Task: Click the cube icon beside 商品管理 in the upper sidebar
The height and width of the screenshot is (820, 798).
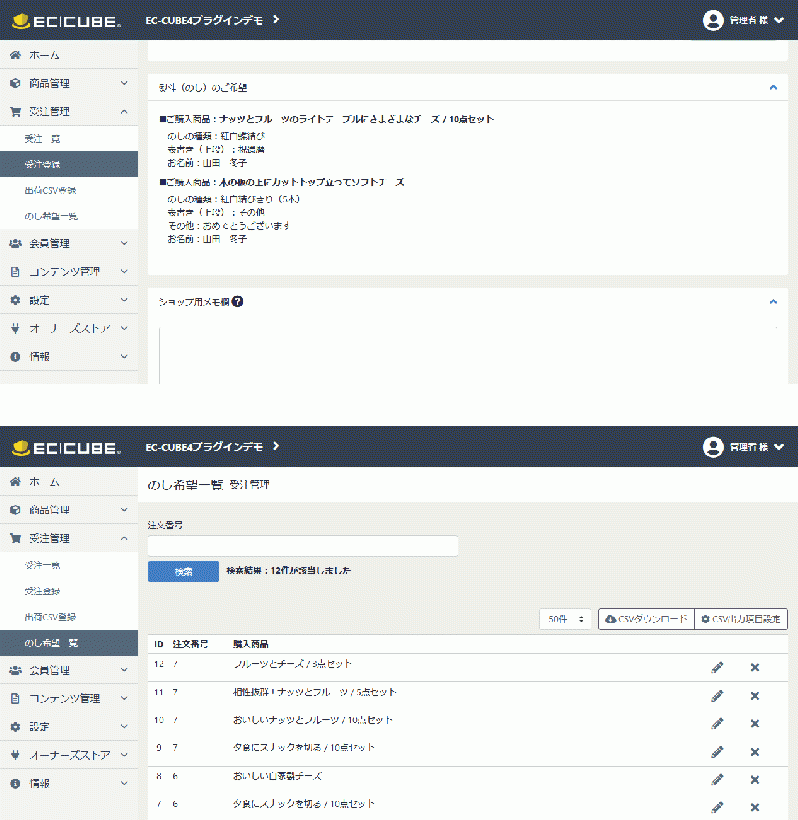Action: [15, 83]
